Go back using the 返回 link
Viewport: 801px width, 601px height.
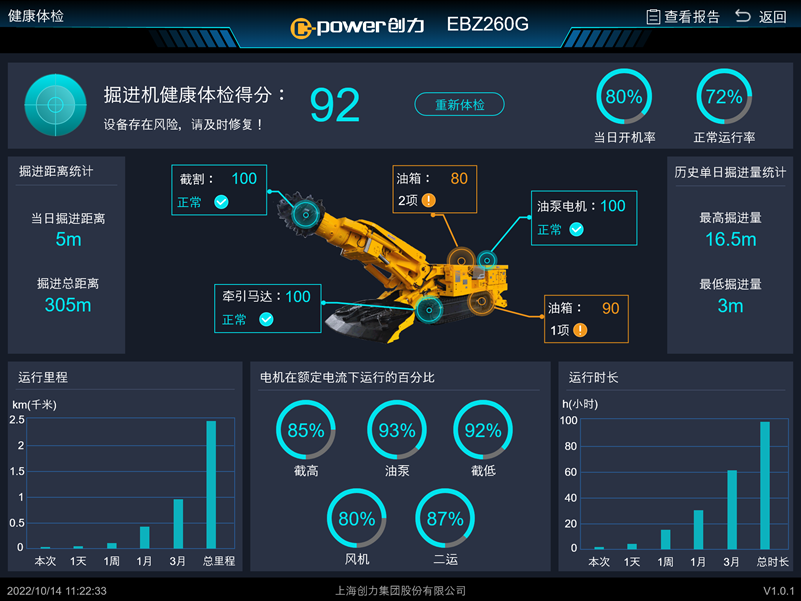(x=772, y=17)
